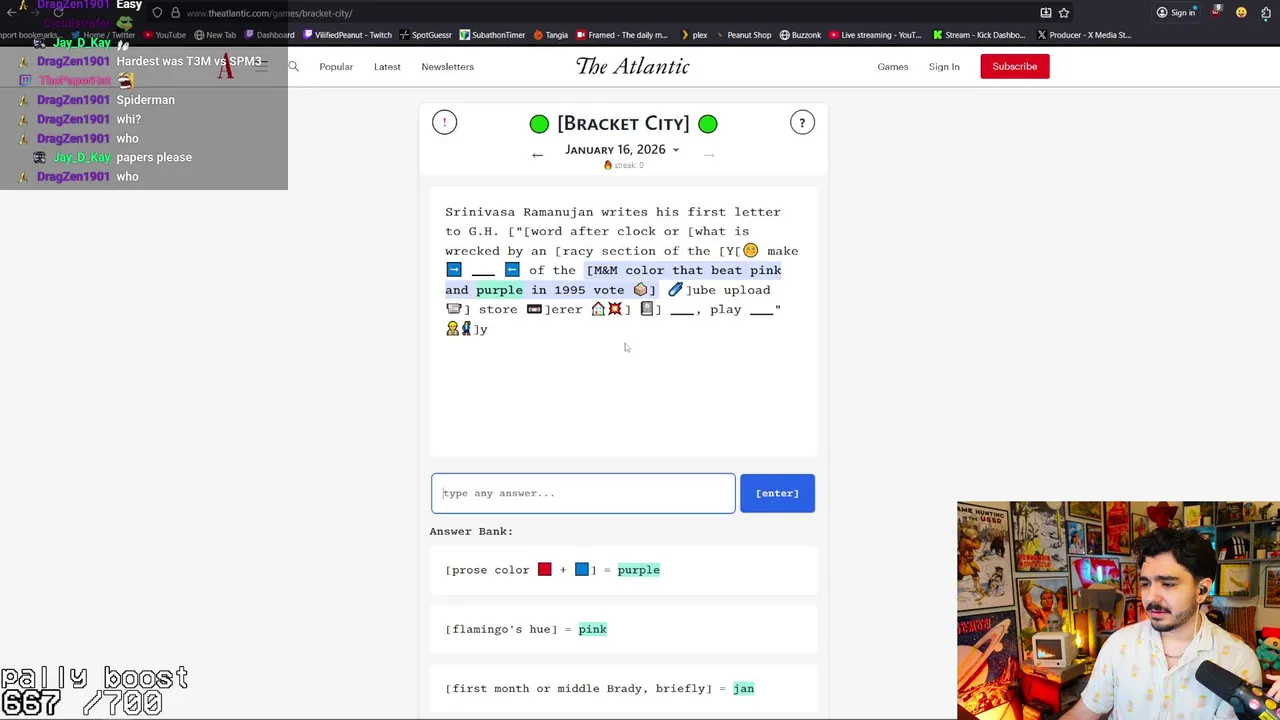The height and width of the screenshot is (720, 1280).
Task: Click chat message 'Spiderman'
Action: [145, 100]
